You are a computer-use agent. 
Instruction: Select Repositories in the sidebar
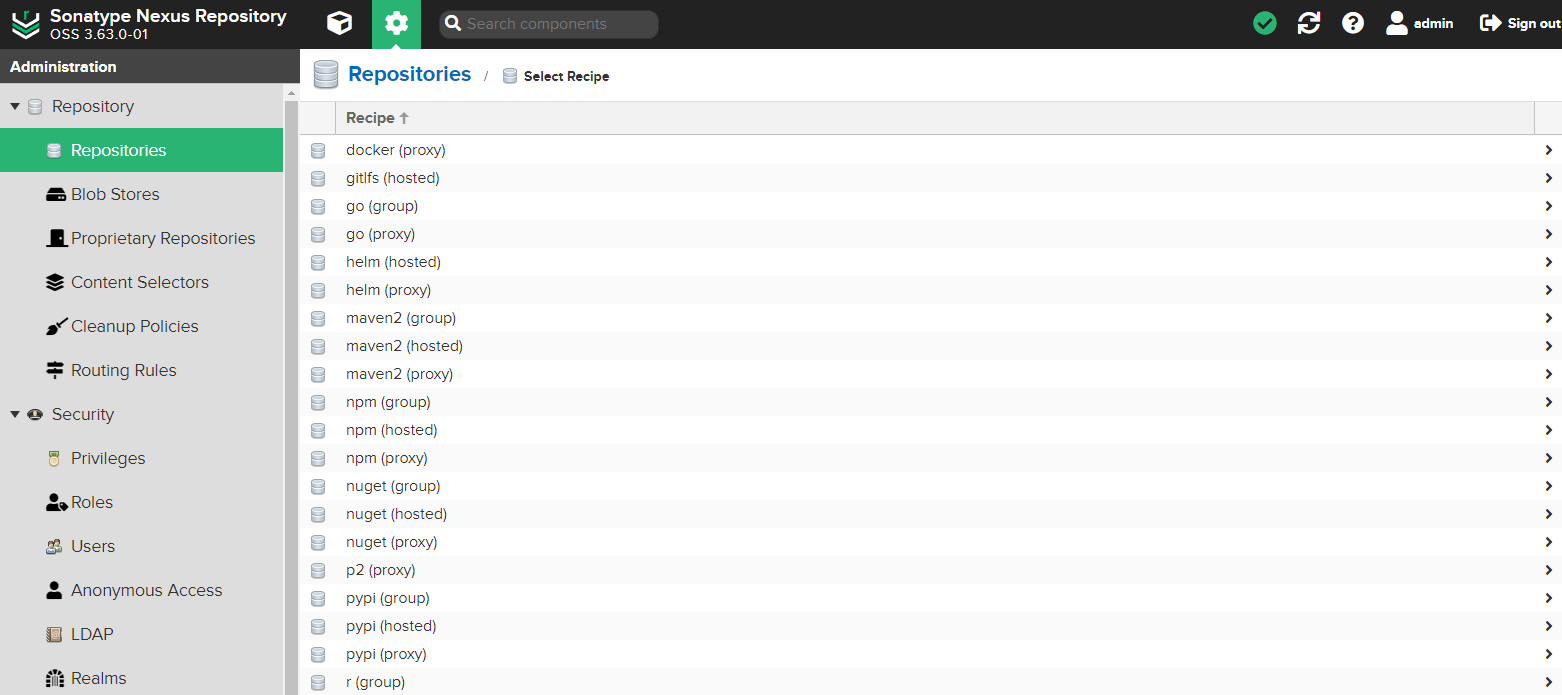click(142, 150)
